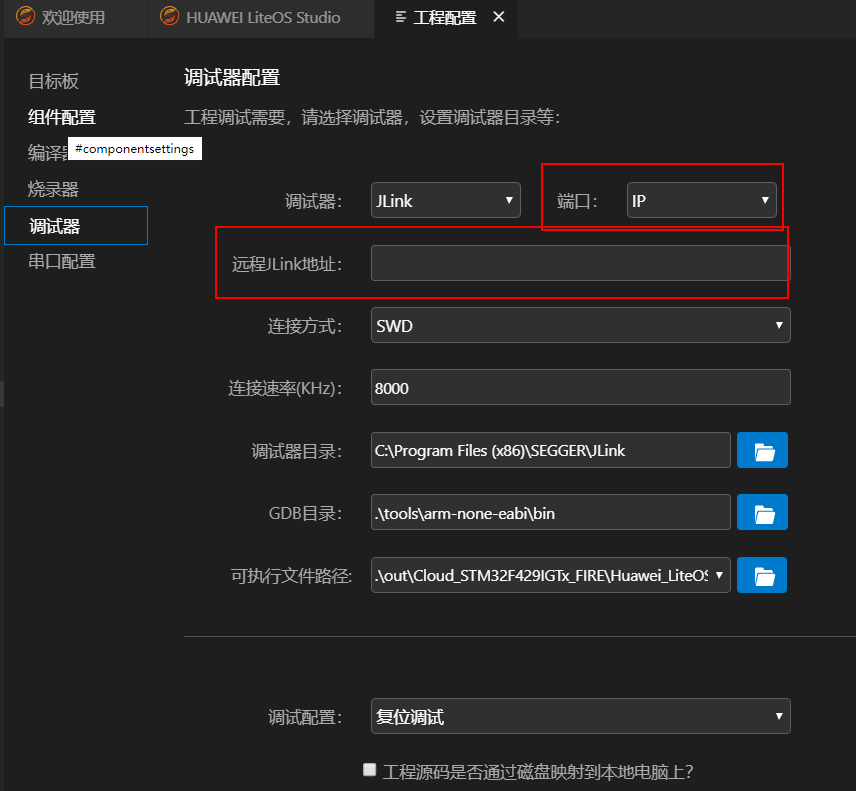Click the 连接速率(KHz) field with 8000
Viewport: 856px width, 791px height.
(580, 388)
